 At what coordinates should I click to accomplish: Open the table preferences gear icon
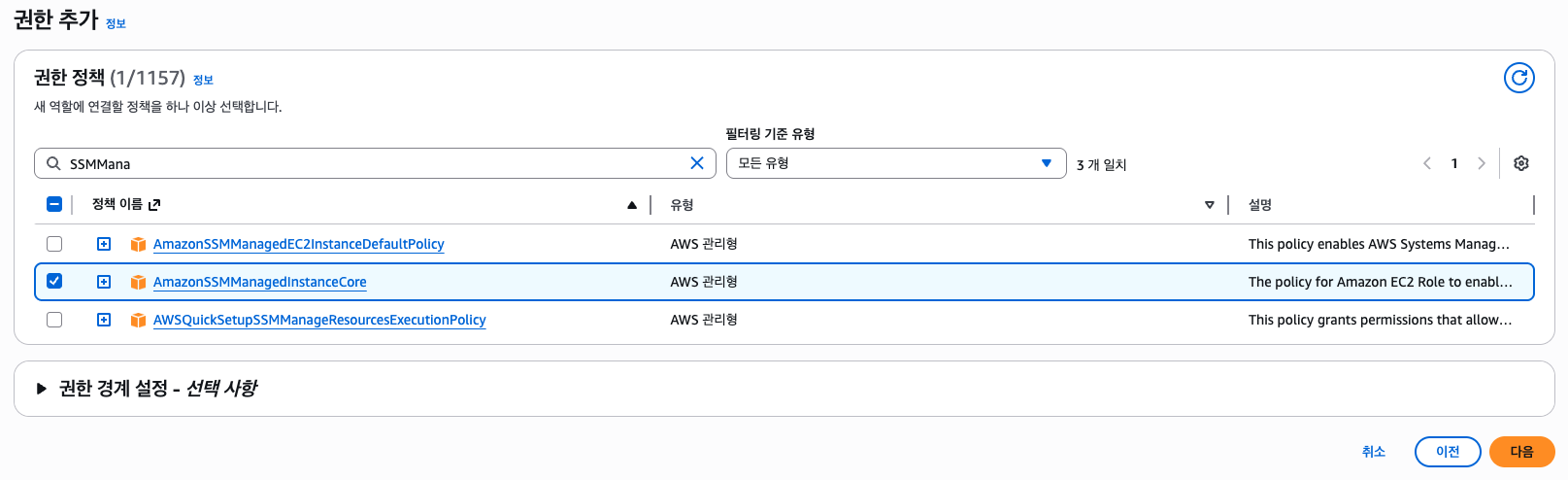(x=1521, y=163)
